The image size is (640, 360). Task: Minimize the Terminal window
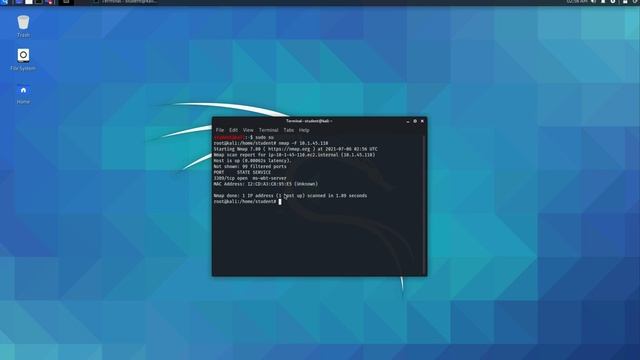pos(408,121)
